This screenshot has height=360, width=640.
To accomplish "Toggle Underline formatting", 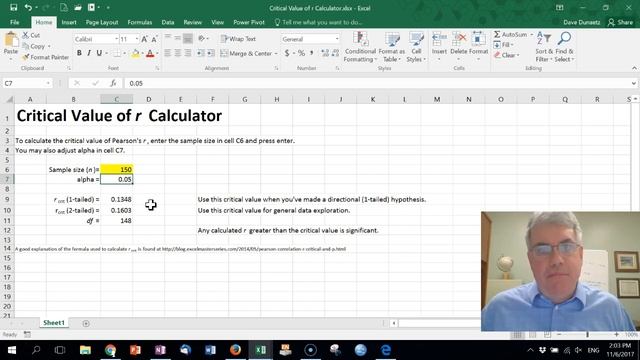I will point(99,53).
